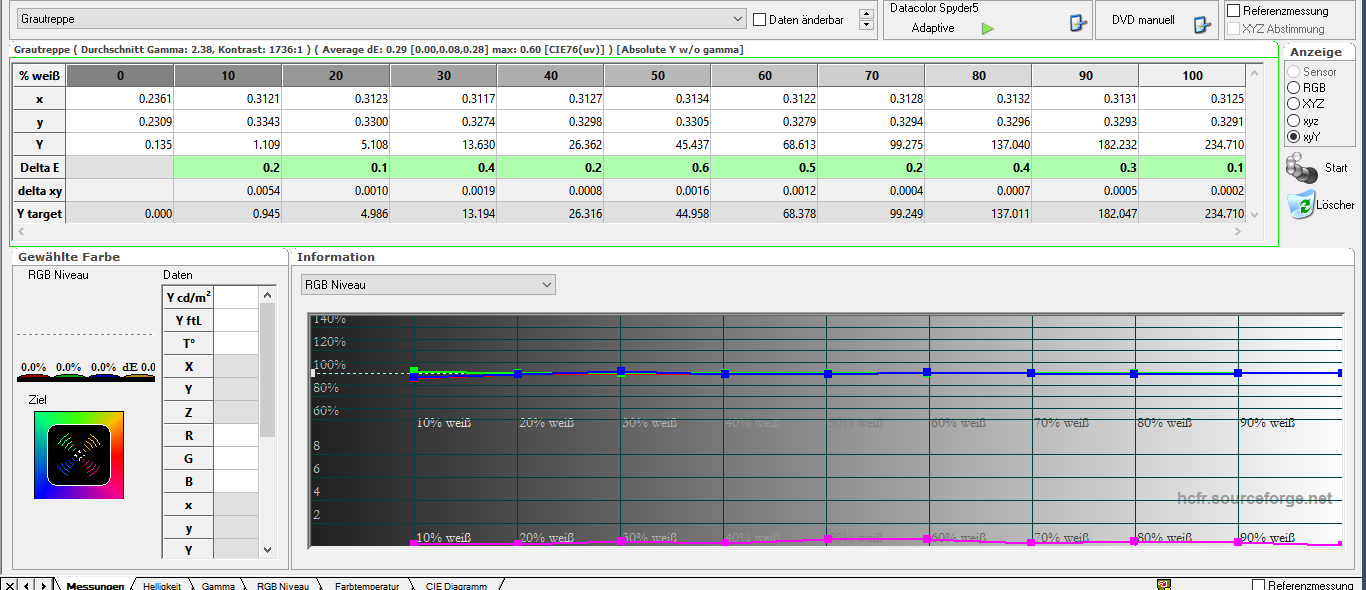Image resolution: width=1366 pixels, height=590 pixels.
Task: Switch to the Helligkeit tab
Action: 162,585
